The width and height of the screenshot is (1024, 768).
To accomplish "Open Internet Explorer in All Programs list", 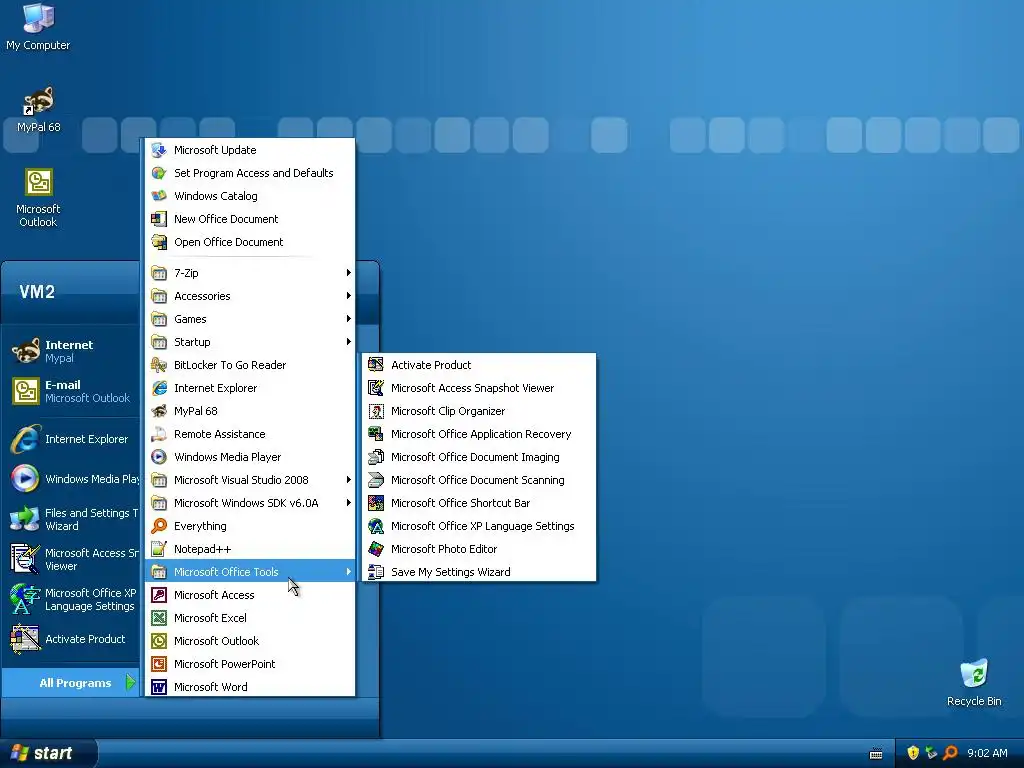I will coord(250,388).
